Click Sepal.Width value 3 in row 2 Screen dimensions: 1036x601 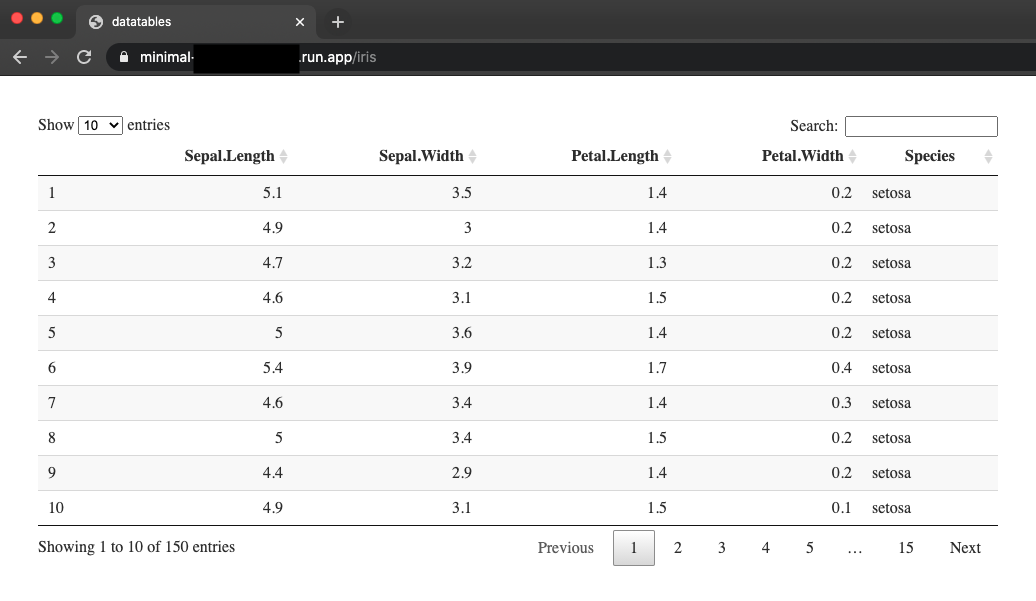point(467,228)
